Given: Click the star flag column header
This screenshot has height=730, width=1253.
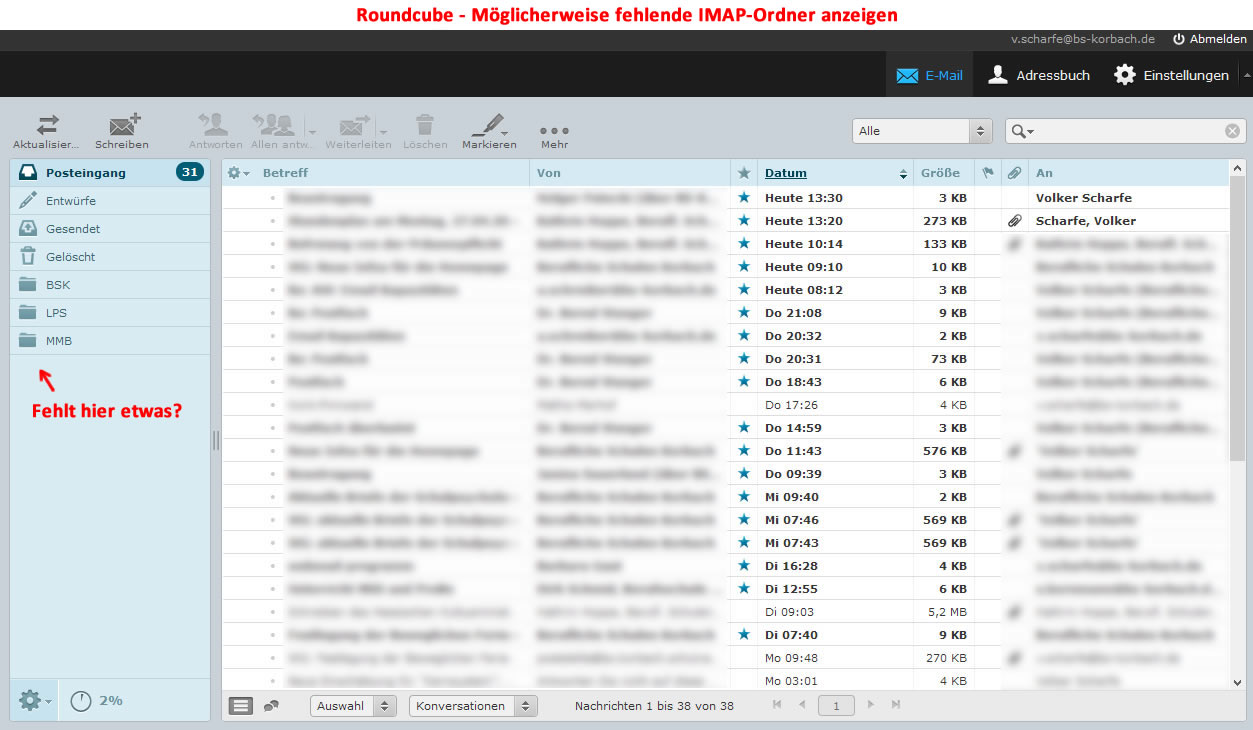Looking at the screenshot, I should click(743, 173).
